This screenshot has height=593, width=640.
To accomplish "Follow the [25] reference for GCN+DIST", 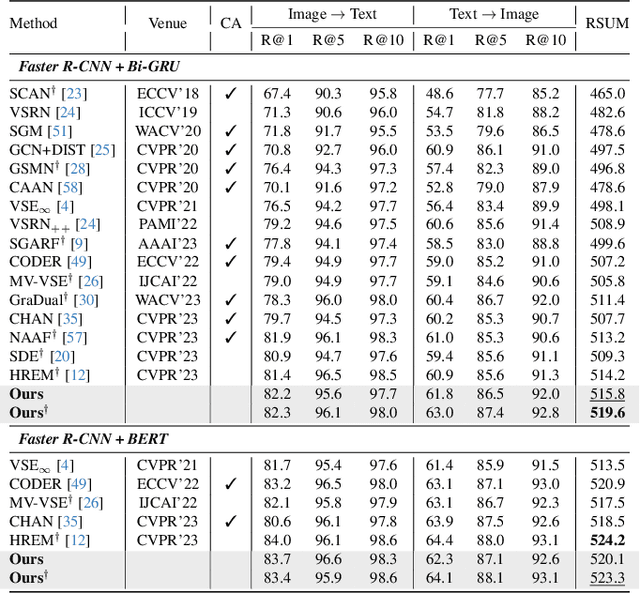I will [x=104, y=150].
